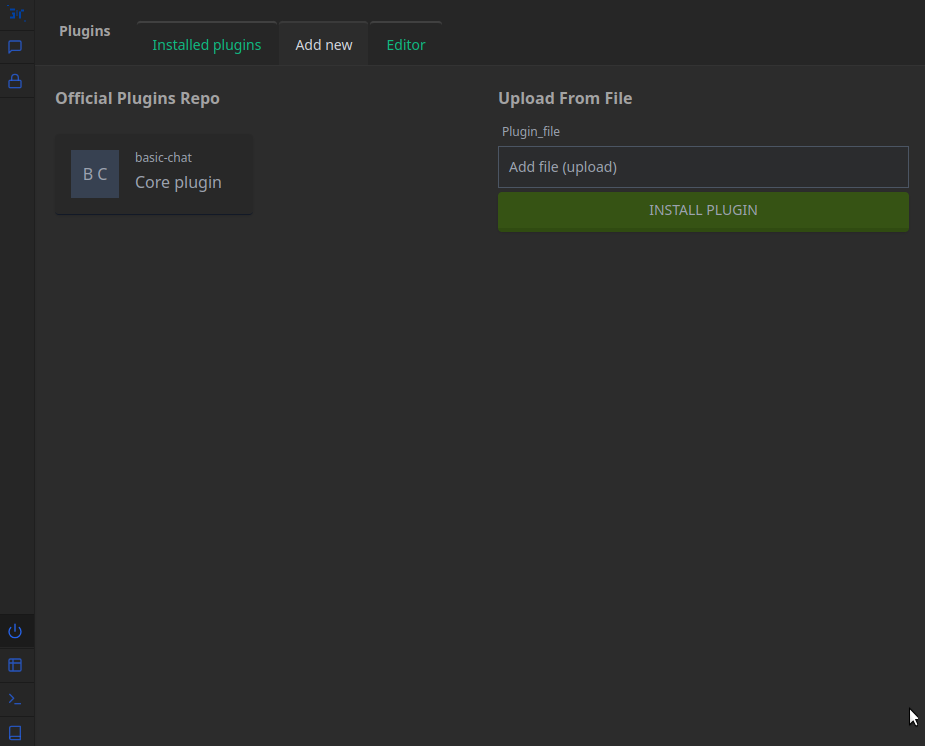Switch to the Installed plugins tab
Viewport: 925px width, 746px height.
click(206, 45)
